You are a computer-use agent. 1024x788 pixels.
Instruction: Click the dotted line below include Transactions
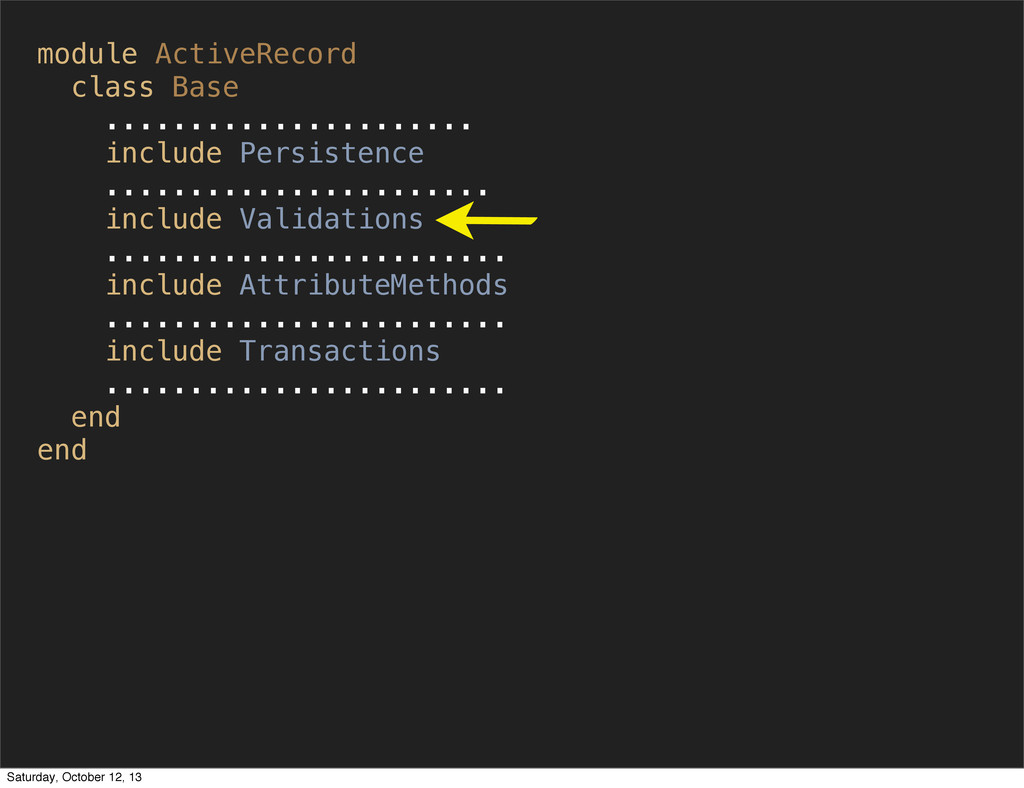pos(306,390)
